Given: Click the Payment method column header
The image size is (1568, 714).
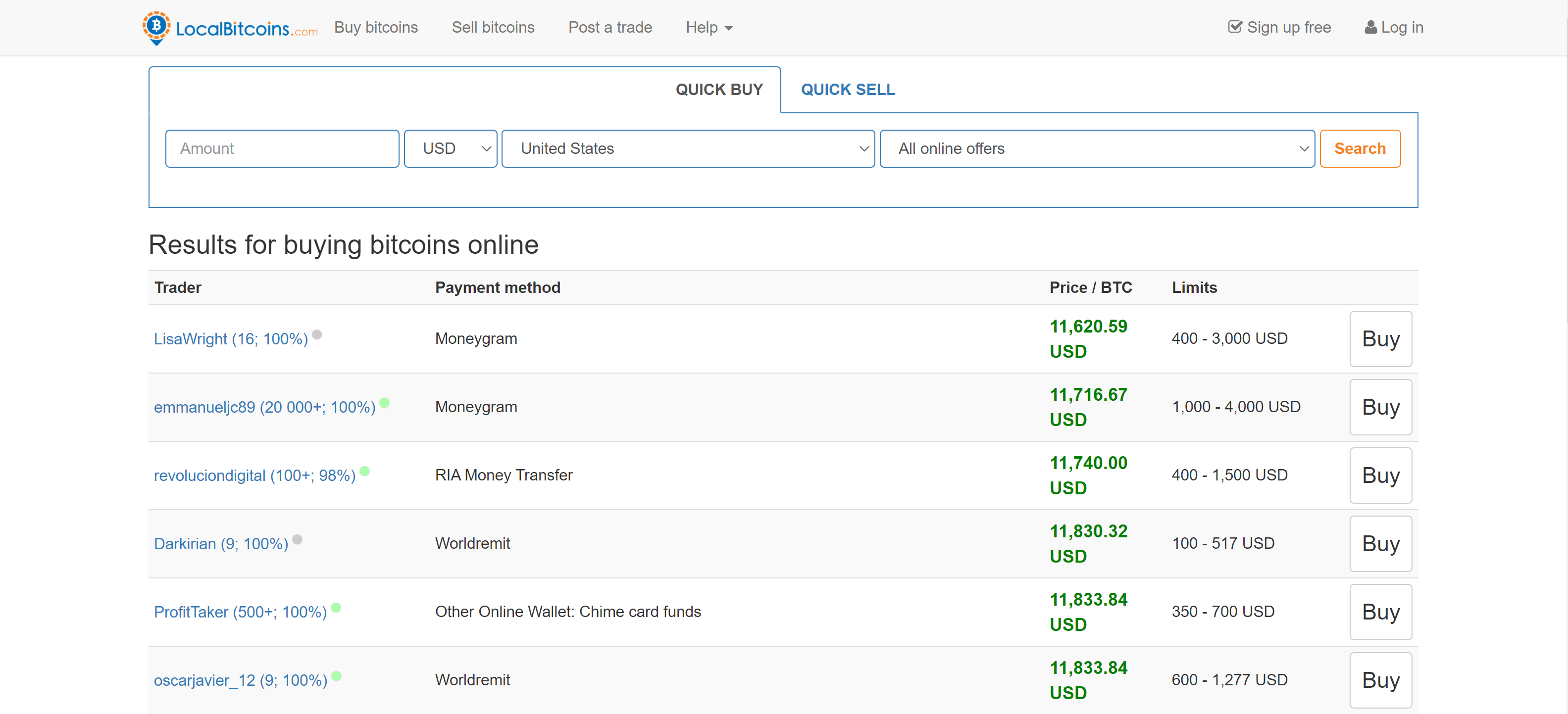Looking at the screenshot, I should tap(497, 287).
